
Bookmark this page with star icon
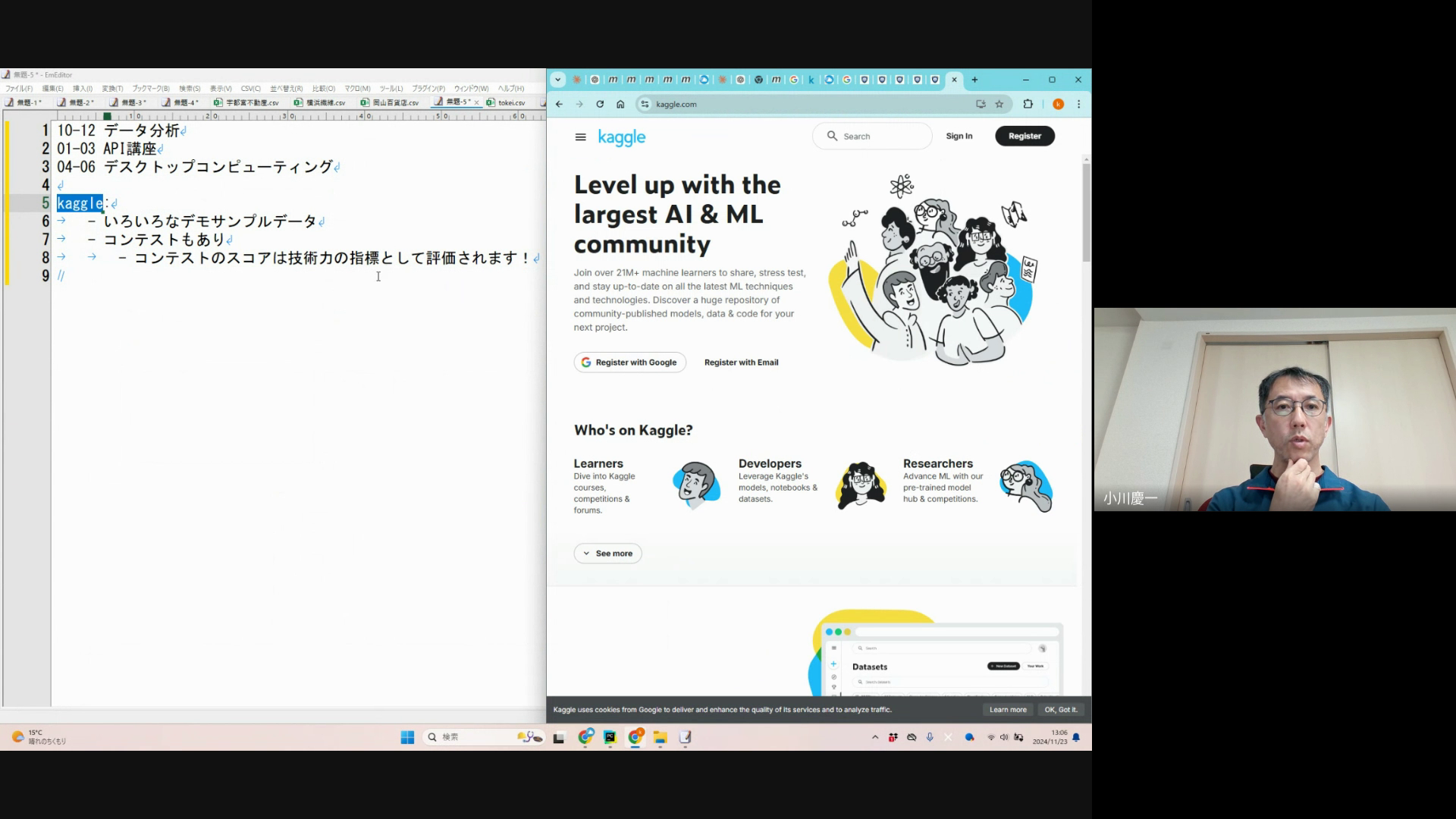(999, 104)
